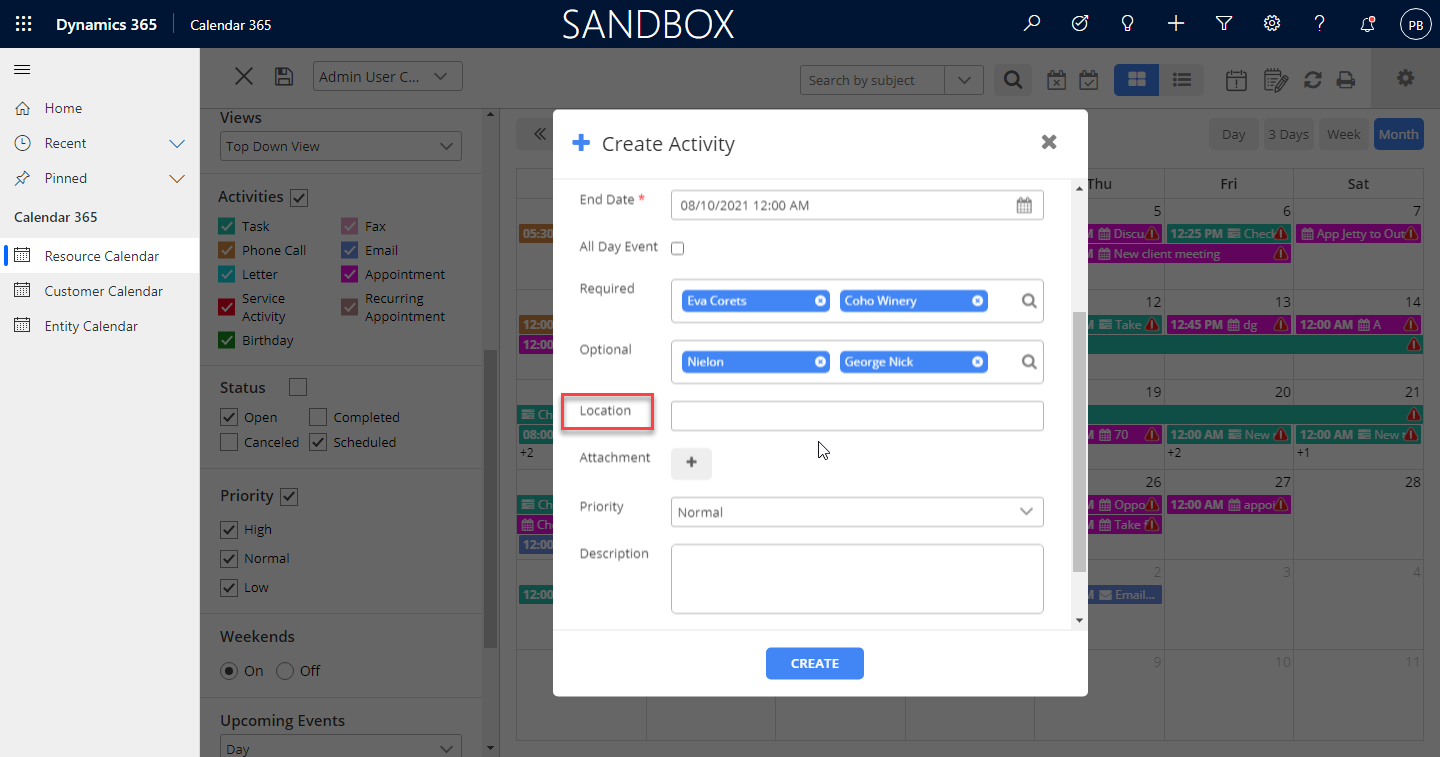The width and height of the screenshot is (1440, 757).
Task: Expand the Recent section chevron
Action: [177, 143]
